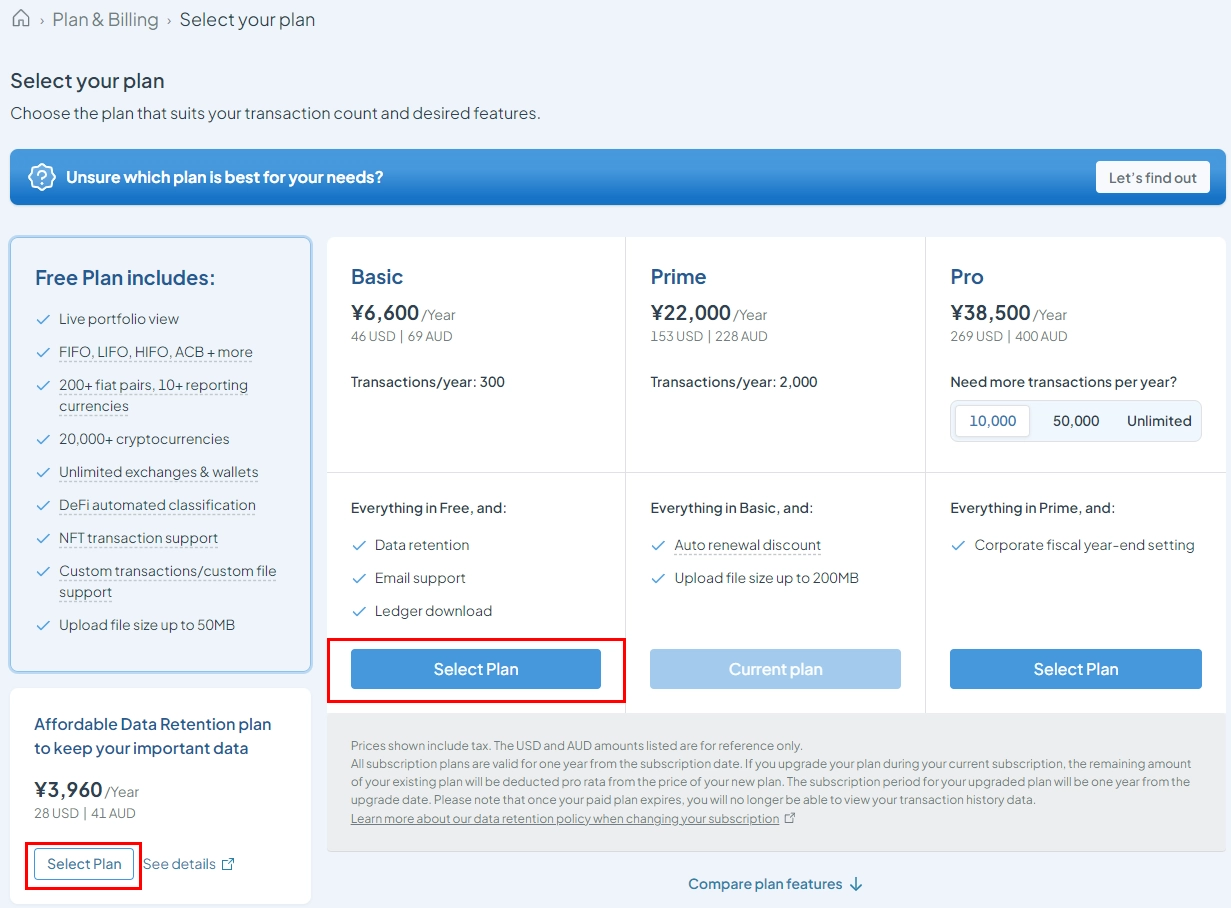Click the Ledger download feature text

[x=433, y=611]
